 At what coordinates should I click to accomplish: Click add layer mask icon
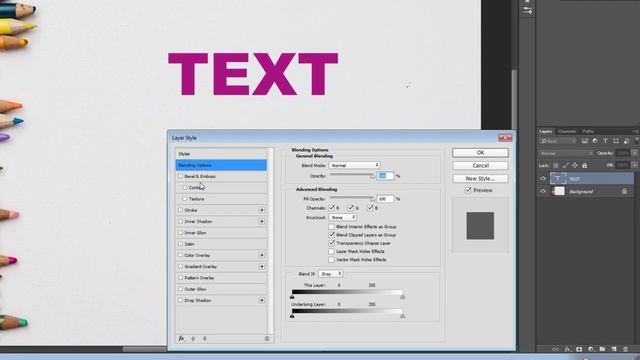pos(579,349)
